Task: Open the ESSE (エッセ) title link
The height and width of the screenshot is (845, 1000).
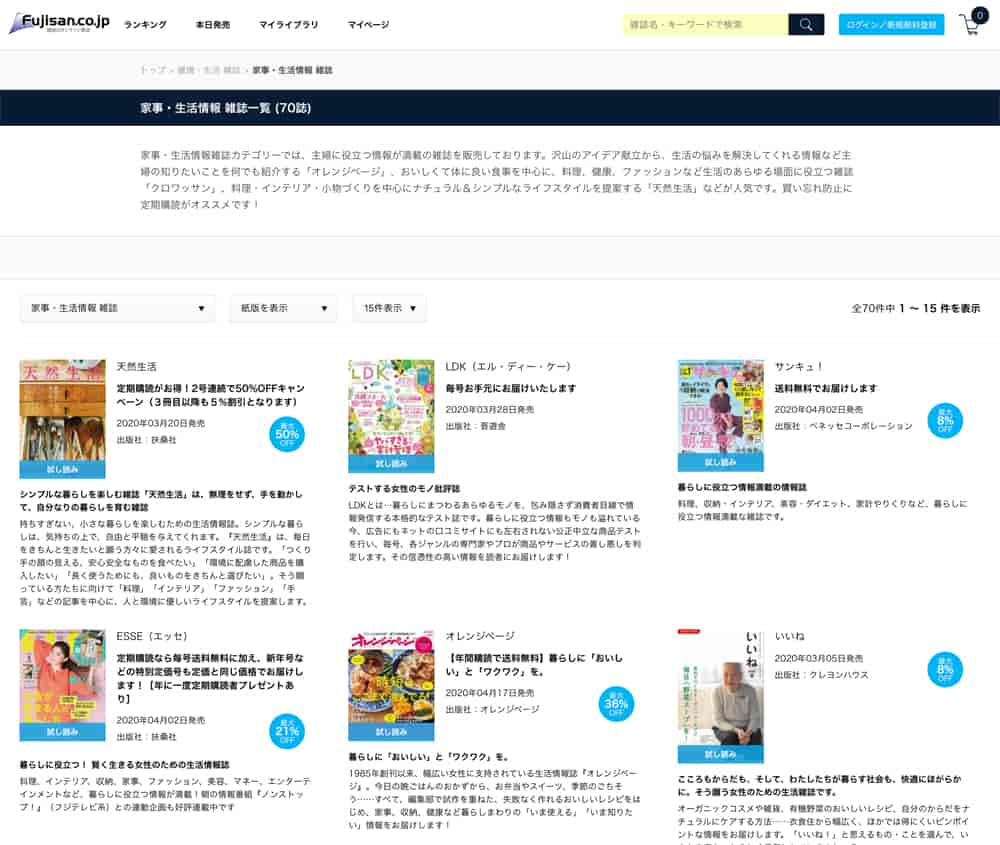Action: (152, 636)
